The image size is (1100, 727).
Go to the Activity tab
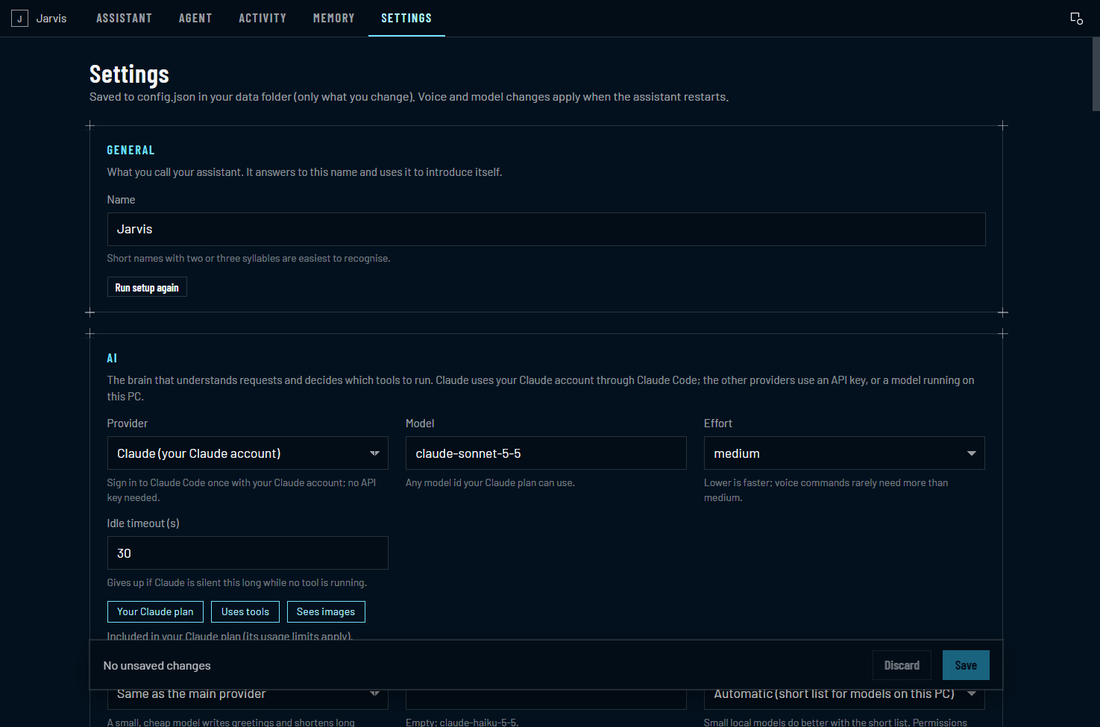point(262,18)
